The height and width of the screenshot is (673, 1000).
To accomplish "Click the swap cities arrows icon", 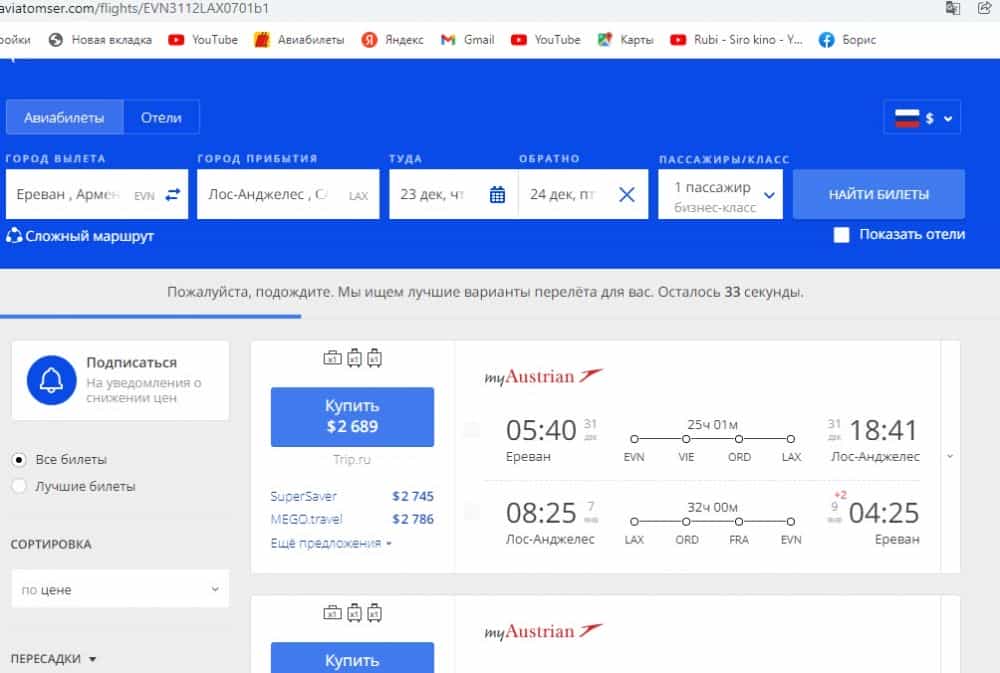I will (173, 195).
